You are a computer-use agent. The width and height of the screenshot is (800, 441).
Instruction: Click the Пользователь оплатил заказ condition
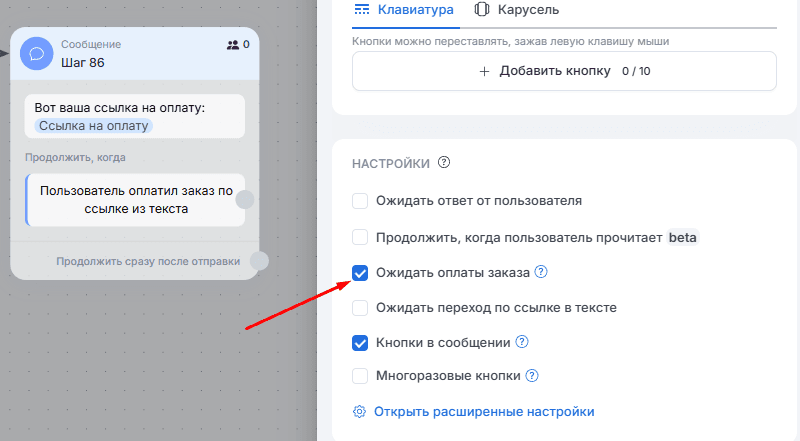pyautogui.click(x=136, y=200)
